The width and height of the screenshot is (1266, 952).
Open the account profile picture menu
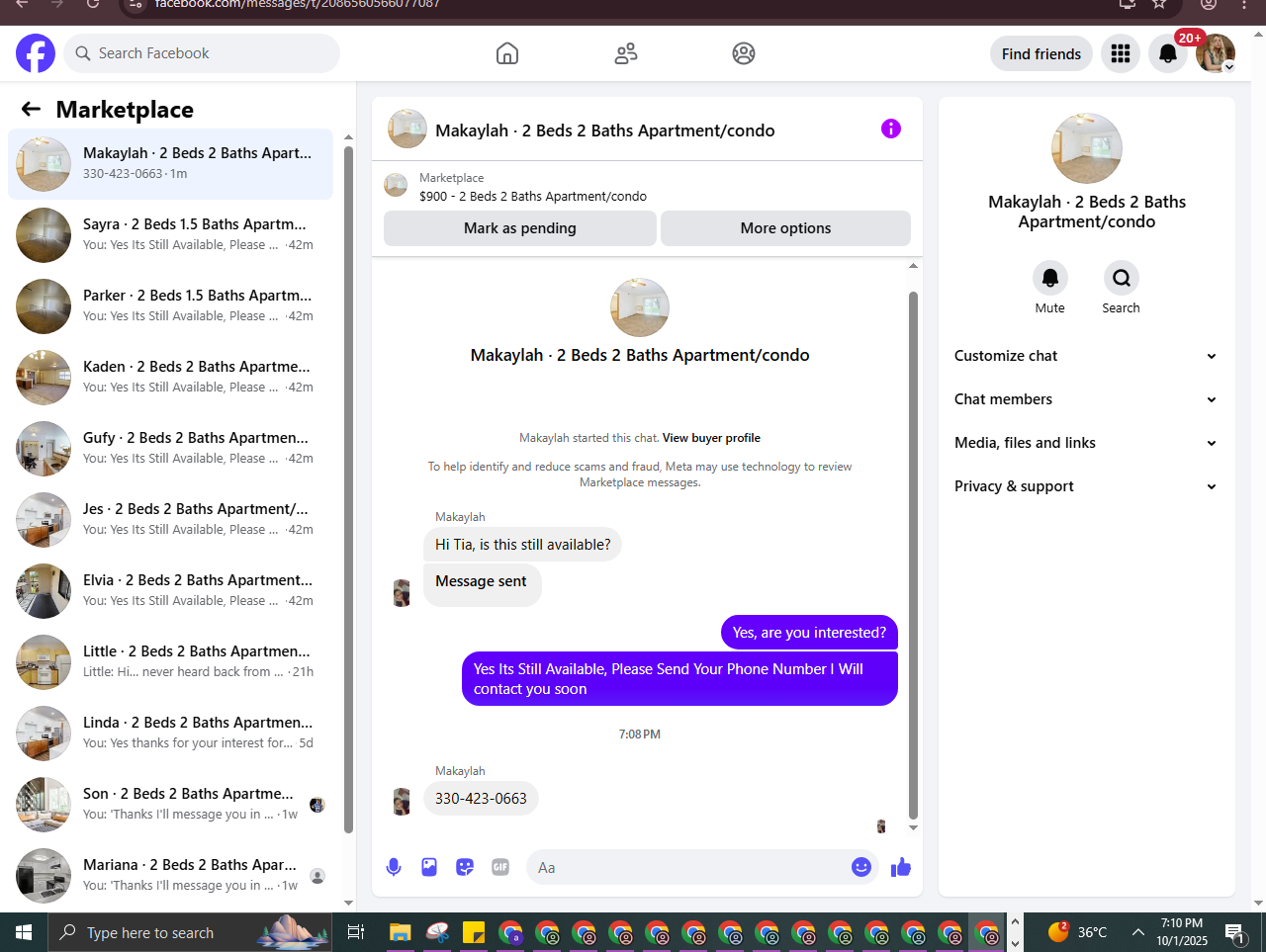click(x=1216, y=53)
